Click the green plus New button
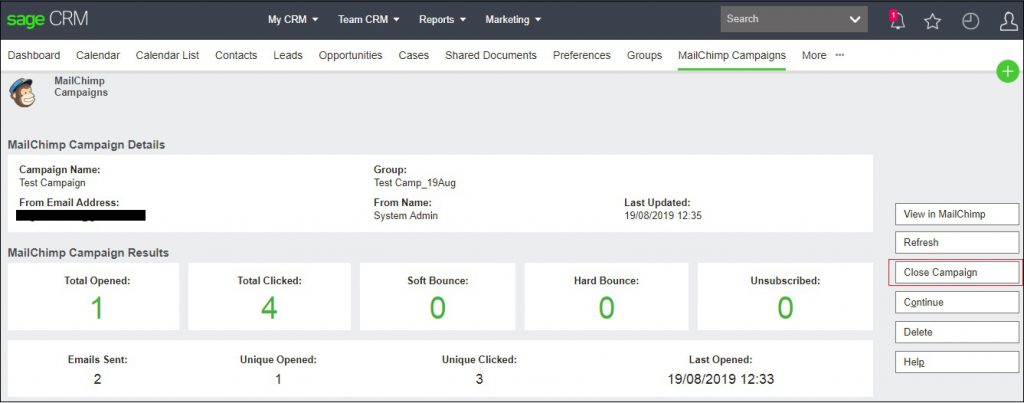The width and height of the screenshot is (1024, 403). 1008,71
